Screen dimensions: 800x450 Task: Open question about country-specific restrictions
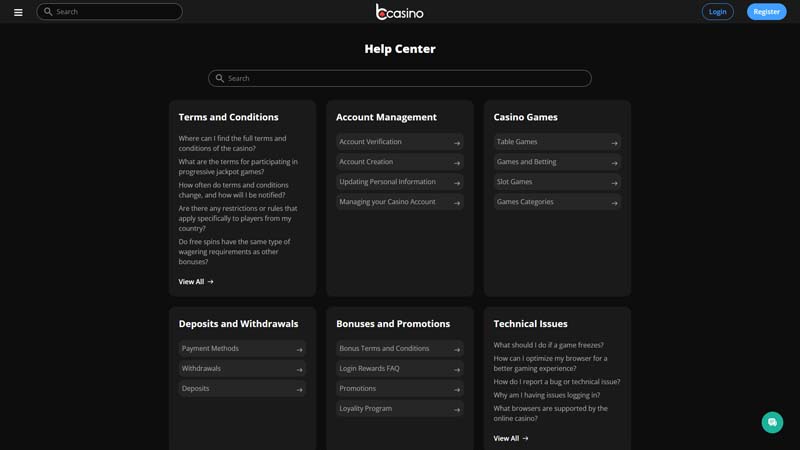point(238,218)
